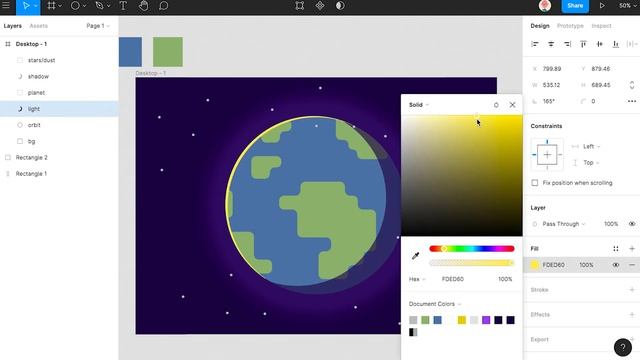Click the Use as mask icon
The height and width of the screenshot is (360, 640).
point(340,6)
